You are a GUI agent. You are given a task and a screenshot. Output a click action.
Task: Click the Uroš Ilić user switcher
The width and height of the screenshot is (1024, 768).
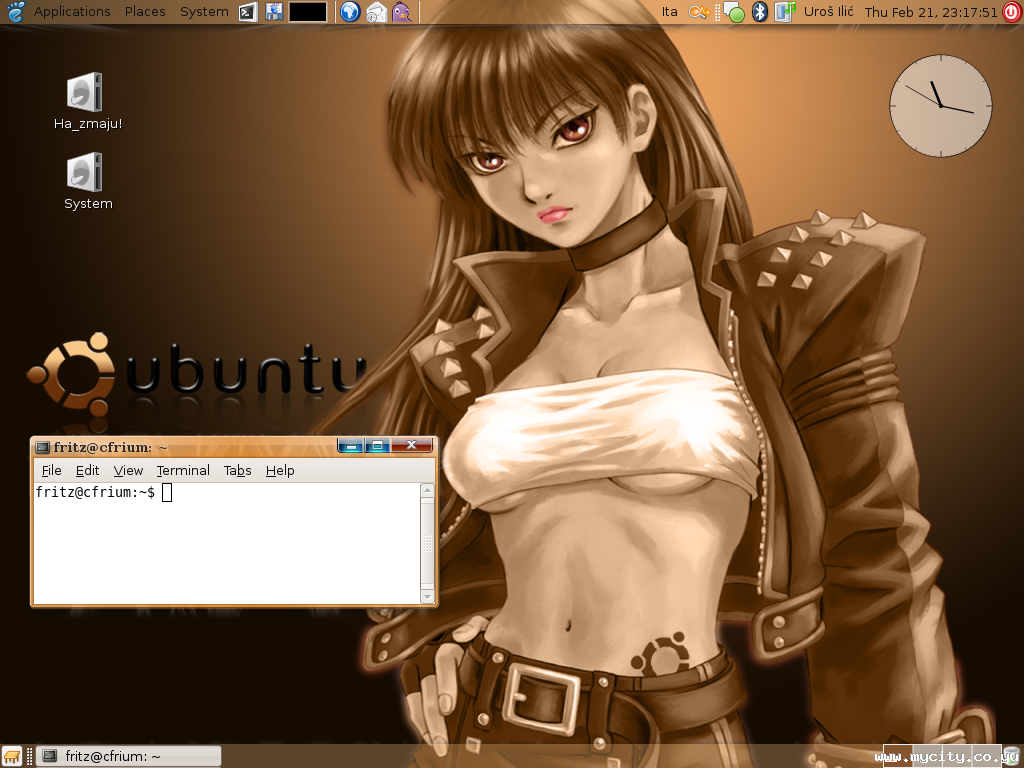828,12
